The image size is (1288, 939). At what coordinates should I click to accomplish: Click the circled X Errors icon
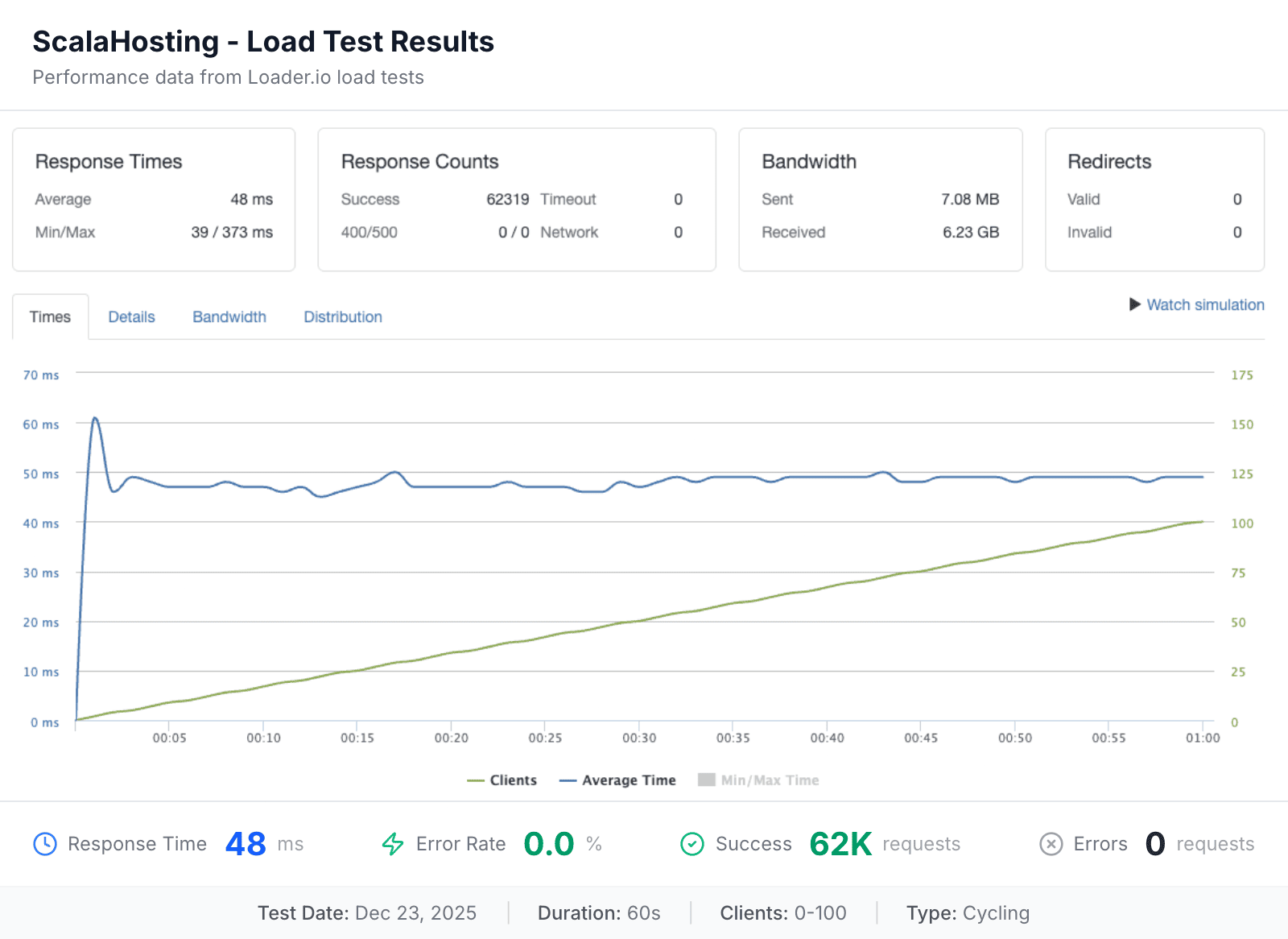click(1051, 844)
